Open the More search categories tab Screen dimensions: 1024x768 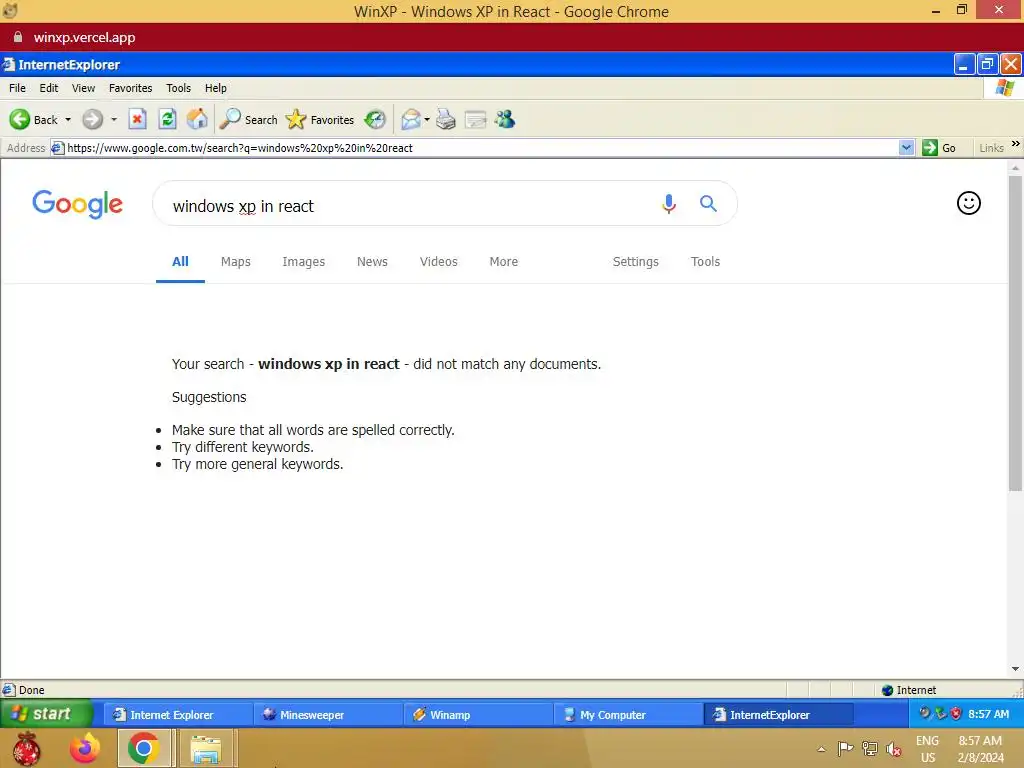point(504,262)
